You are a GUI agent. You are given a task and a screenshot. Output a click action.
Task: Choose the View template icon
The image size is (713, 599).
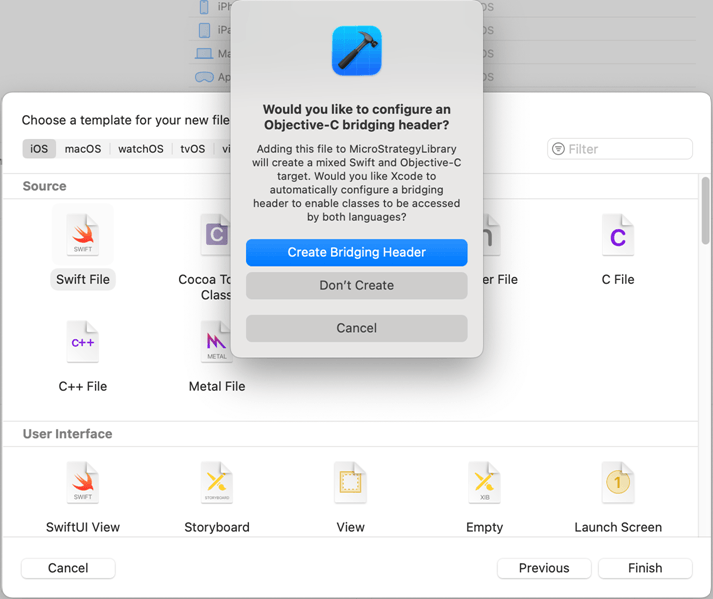(350, 483)
